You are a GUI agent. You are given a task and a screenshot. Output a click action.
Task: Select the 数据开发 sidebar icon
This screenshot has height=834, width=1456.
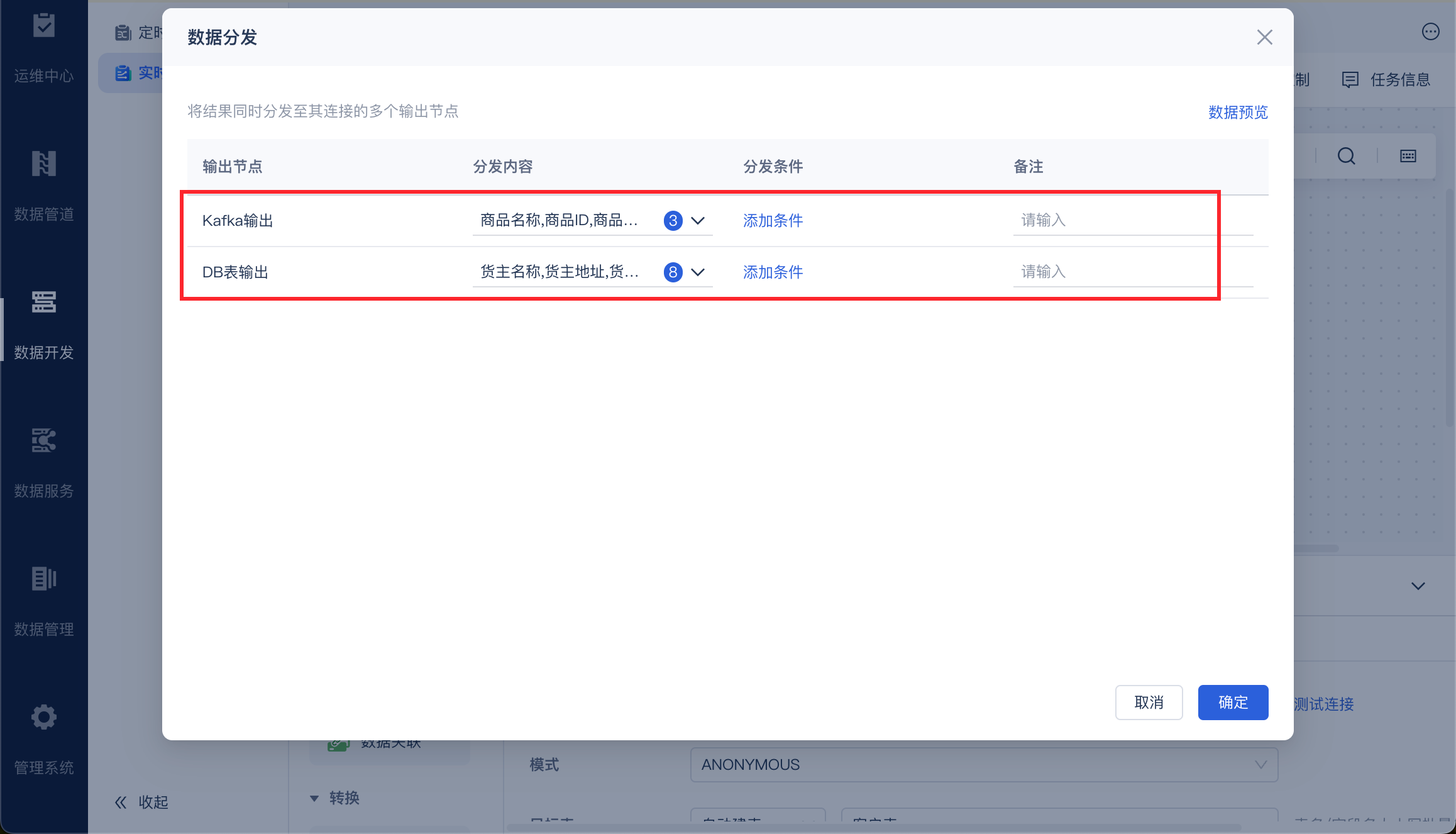tap(43, 303)
